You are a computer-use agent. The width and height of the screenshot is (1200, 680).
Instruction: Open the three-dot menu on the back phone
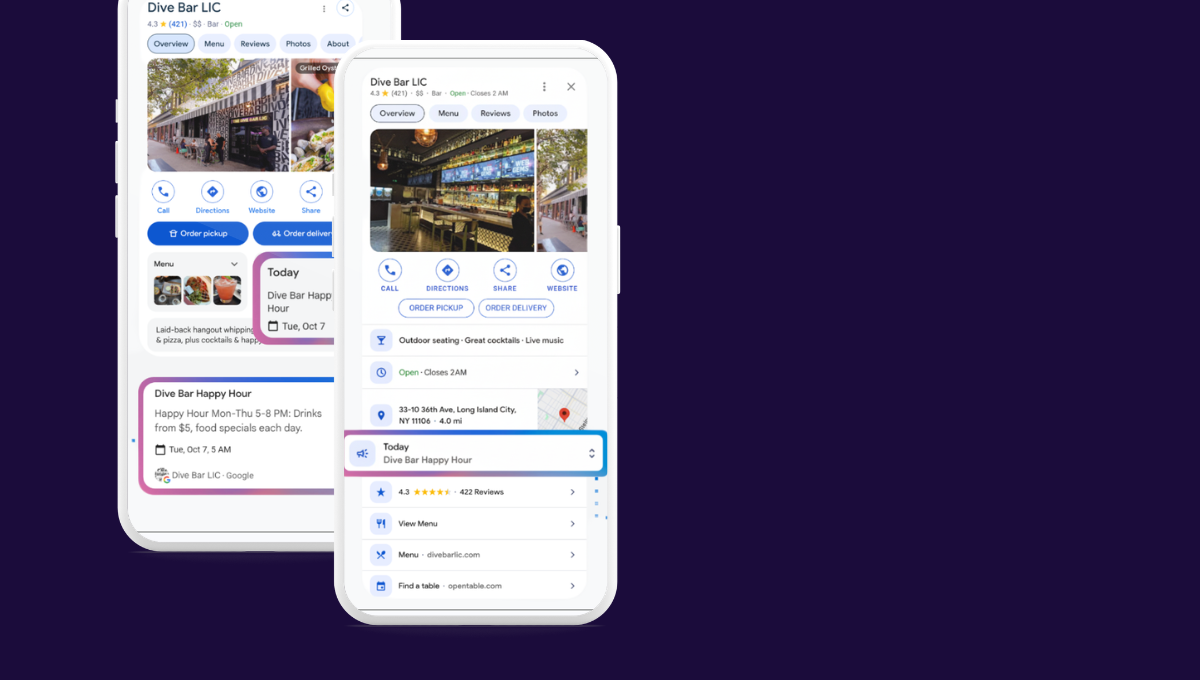point(323,8)
